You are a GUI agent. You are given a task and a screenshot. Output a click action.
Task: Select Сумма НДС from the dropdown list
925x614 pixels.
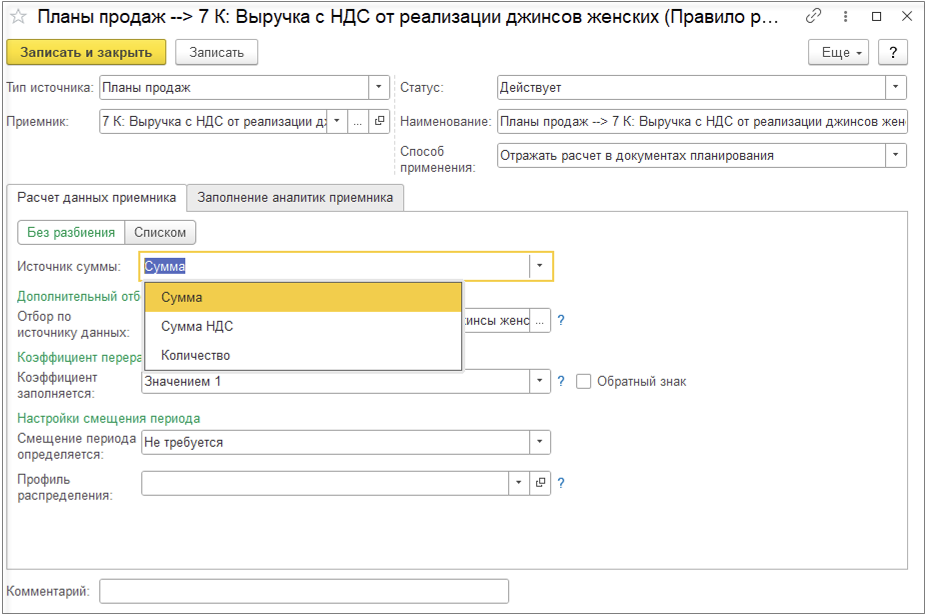[197, 326]
